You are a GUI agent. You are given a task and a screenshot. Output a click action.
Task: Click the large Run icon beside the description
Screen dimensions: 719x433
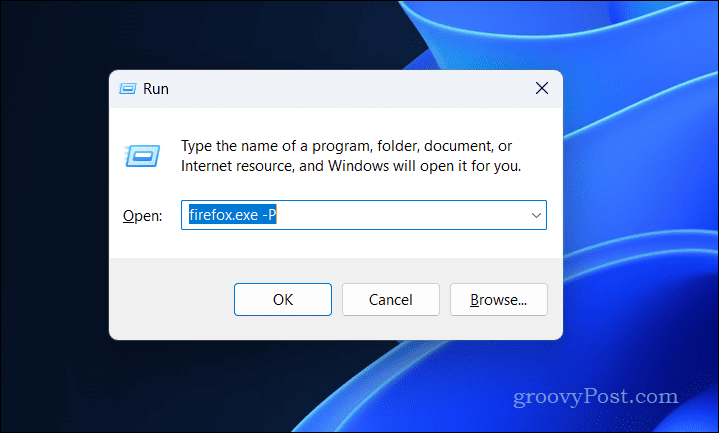pos(142,156)
